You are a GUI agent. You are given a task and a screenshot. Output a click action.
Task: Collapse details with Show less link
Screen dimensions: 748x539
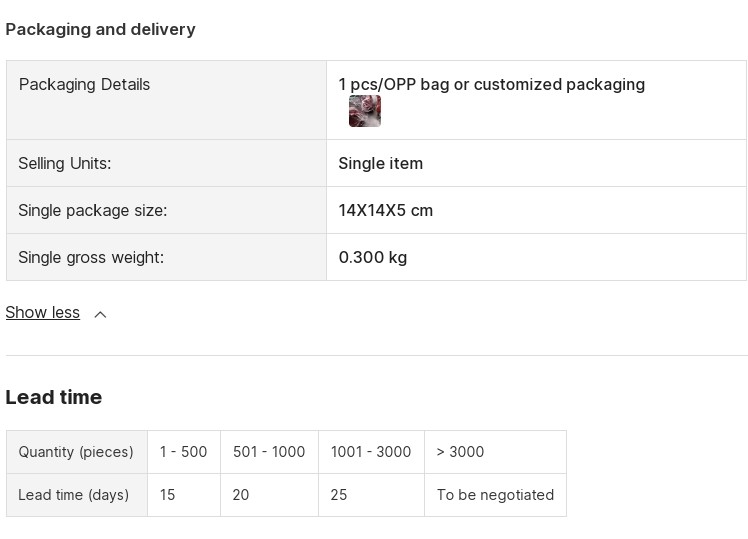pyautogui.click(x=42, y=312)
